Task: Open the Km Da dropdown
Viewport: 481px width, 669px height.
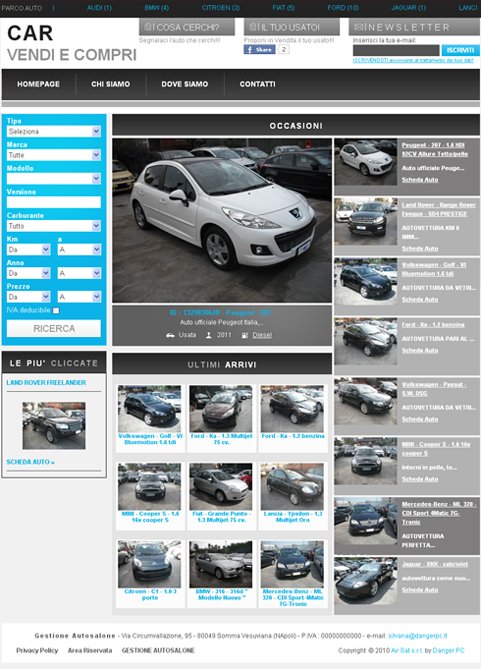Action: 29,250
